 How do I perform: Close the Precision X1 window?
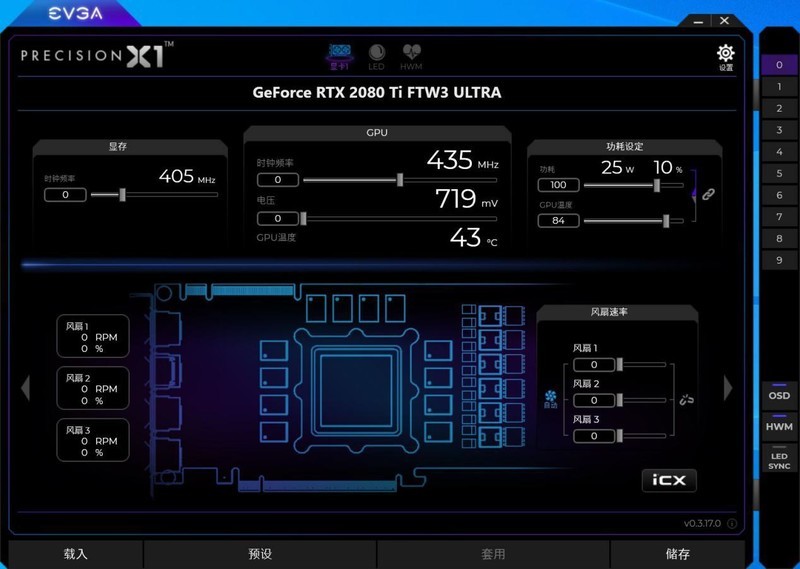click(x=724, y=21)
